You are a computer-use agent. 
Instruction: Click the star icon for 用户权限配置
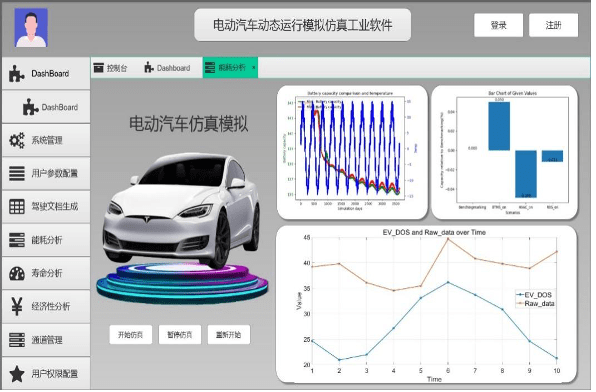(x=17, y=374)
